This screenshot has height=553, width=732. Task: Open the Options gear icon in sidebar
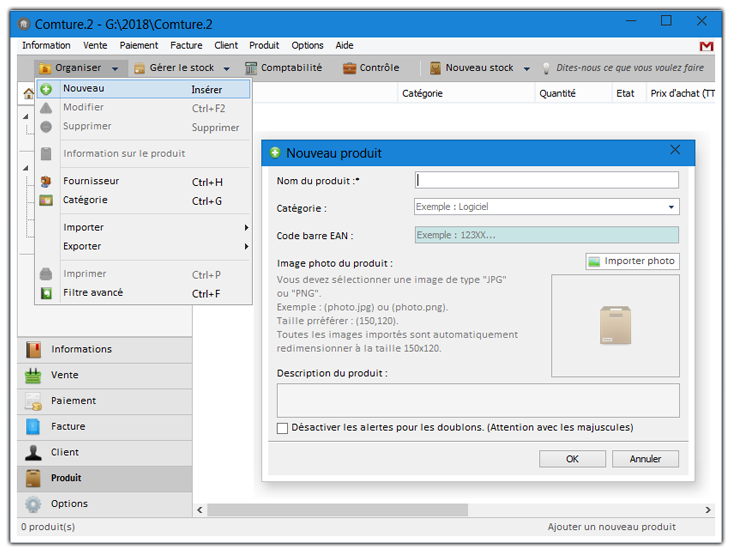click(34, 504)
